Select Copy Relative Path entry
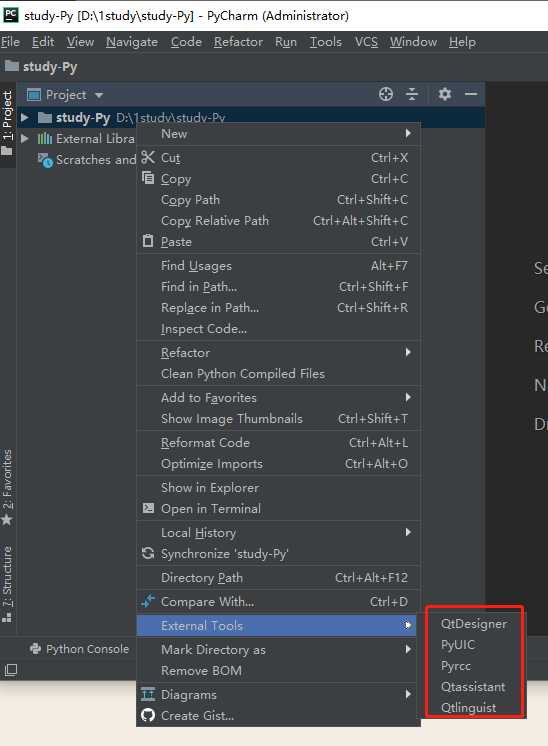 (278, 220)
